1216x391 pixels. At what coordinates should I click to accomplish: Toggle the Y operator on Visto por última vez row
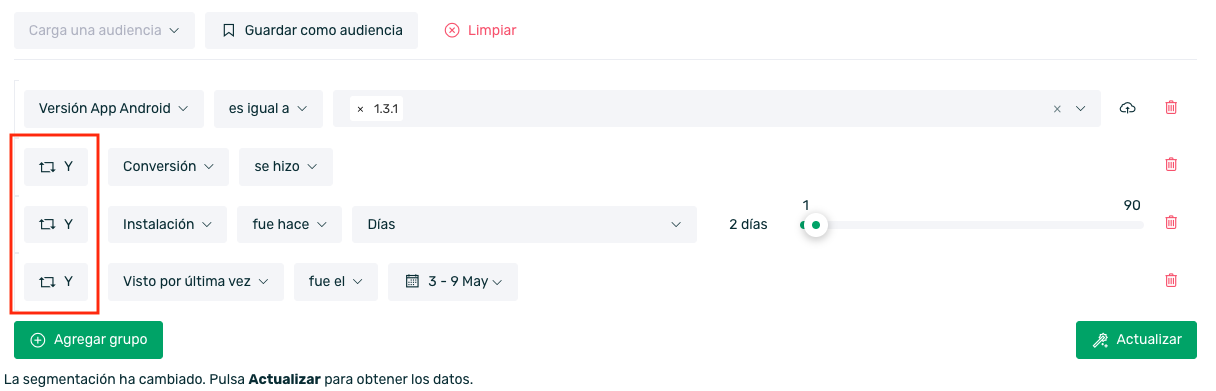pos(56,282)
